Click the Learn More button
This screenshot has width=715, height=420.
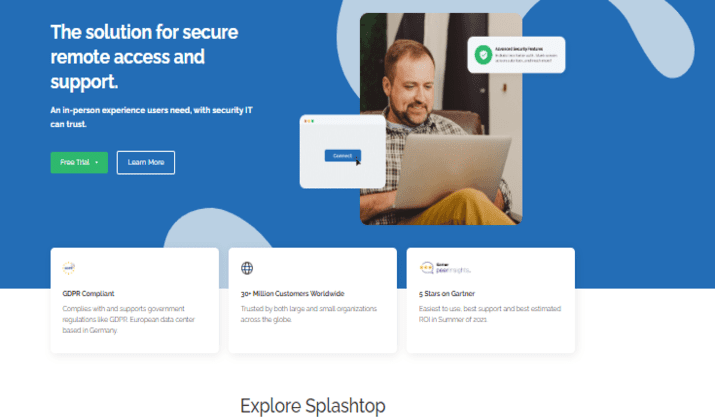point(145,162)
